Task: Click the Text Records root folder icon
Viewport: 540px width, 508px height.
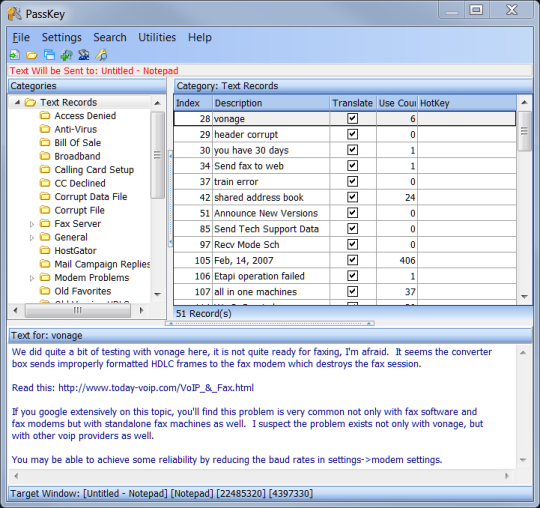Action: coord(31,102)
